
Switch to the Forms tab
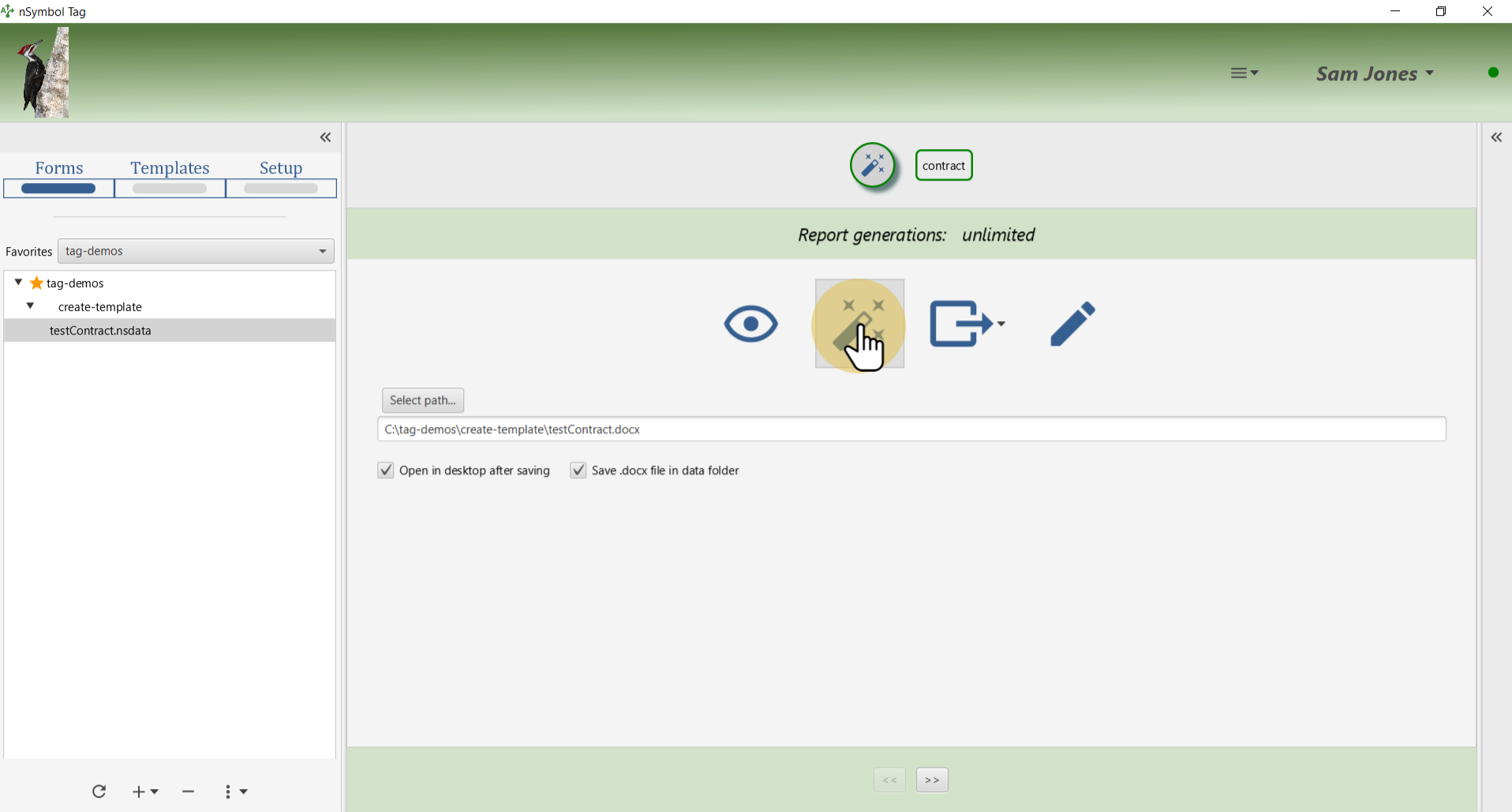pyautogui.click(x=59, y=178)
